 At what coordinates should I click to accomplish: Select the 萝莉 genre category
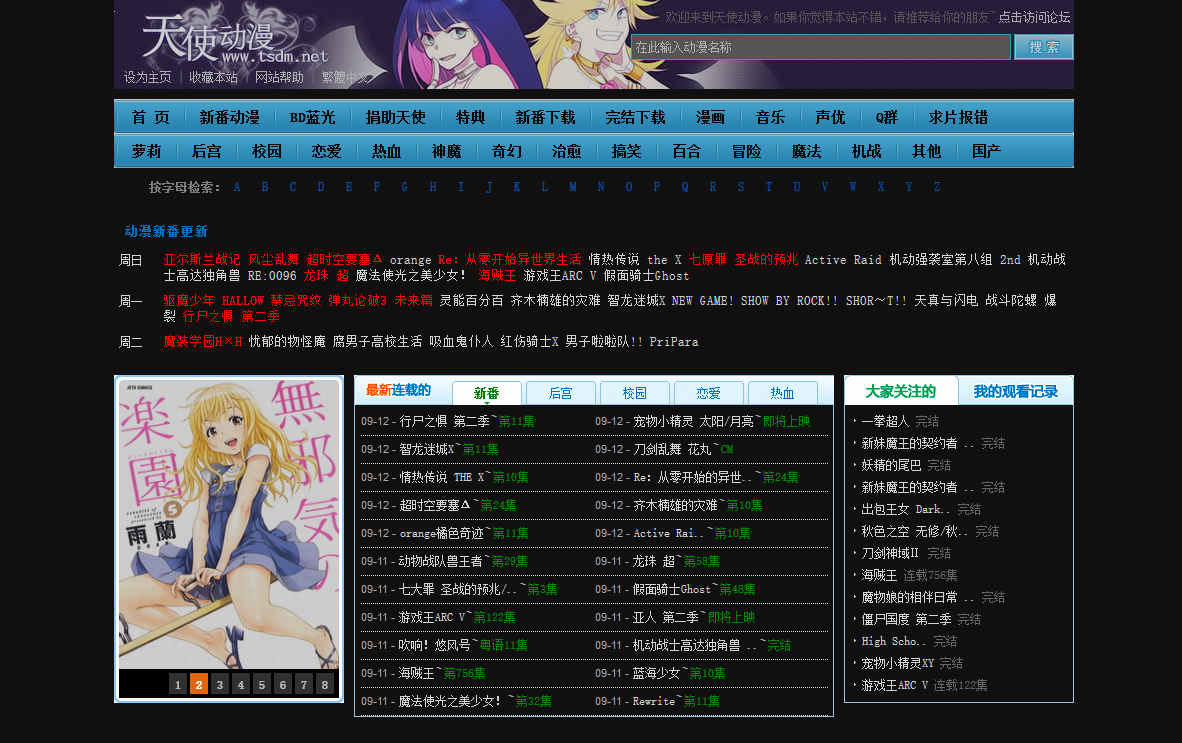[146, 151]
